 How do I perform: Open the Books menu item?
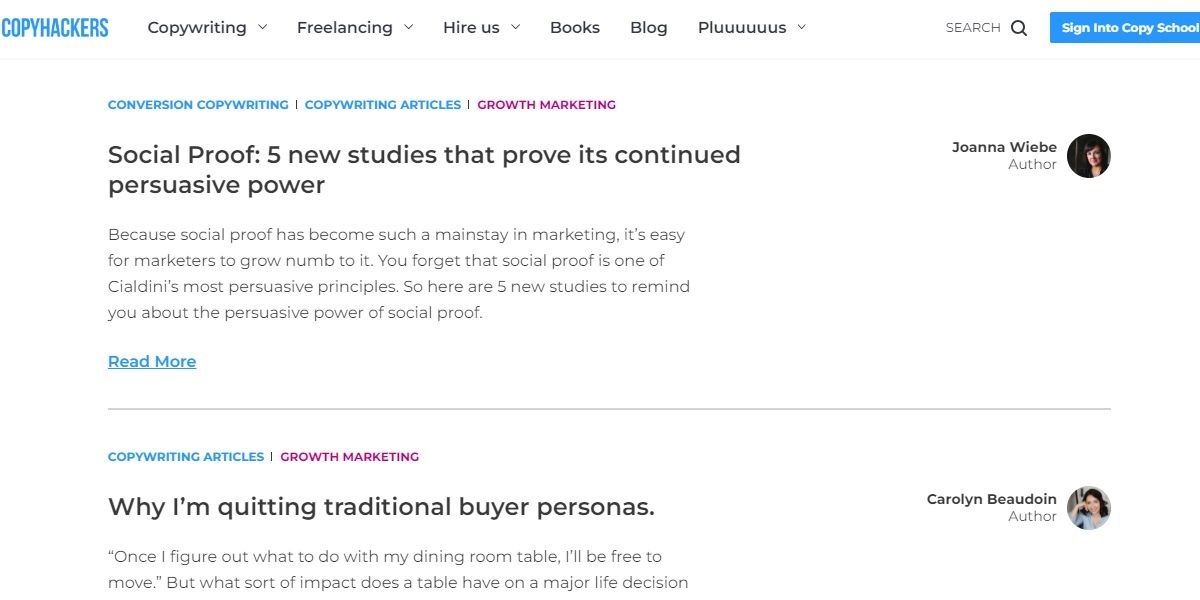click(574, 28)
